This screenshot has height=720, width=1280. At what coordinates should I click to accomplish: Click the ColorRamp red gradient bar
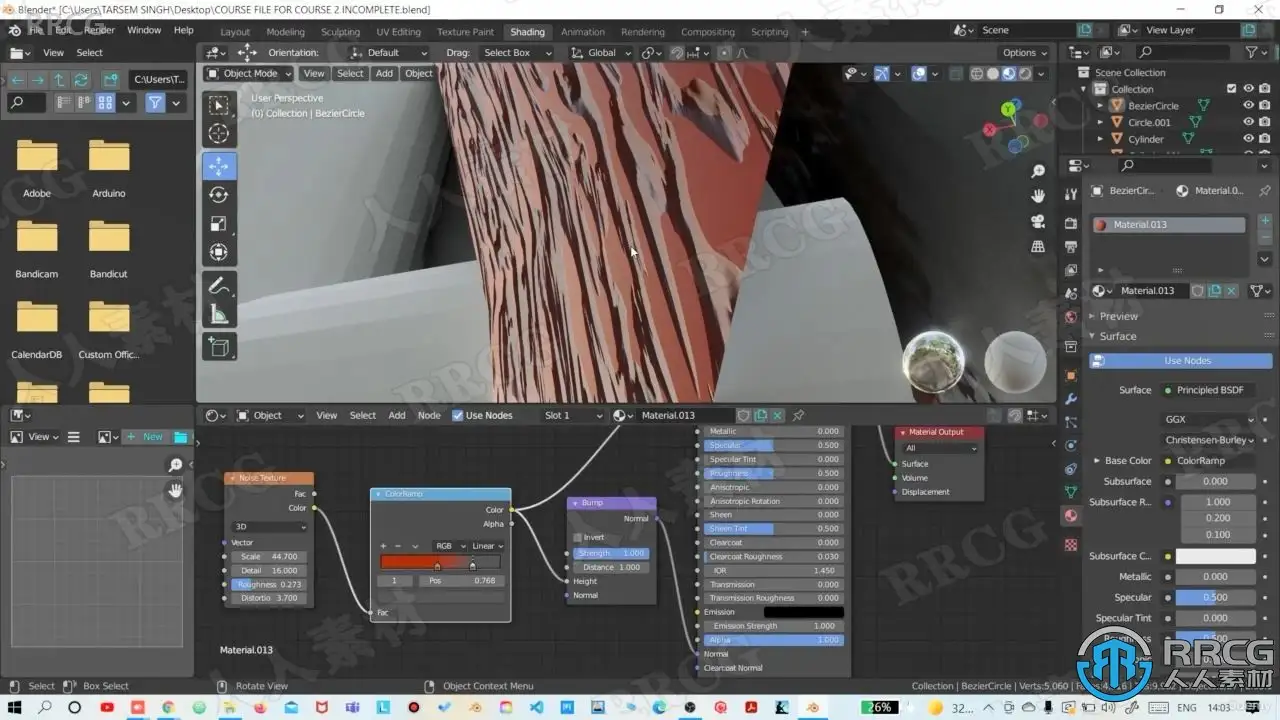point(440,562)
